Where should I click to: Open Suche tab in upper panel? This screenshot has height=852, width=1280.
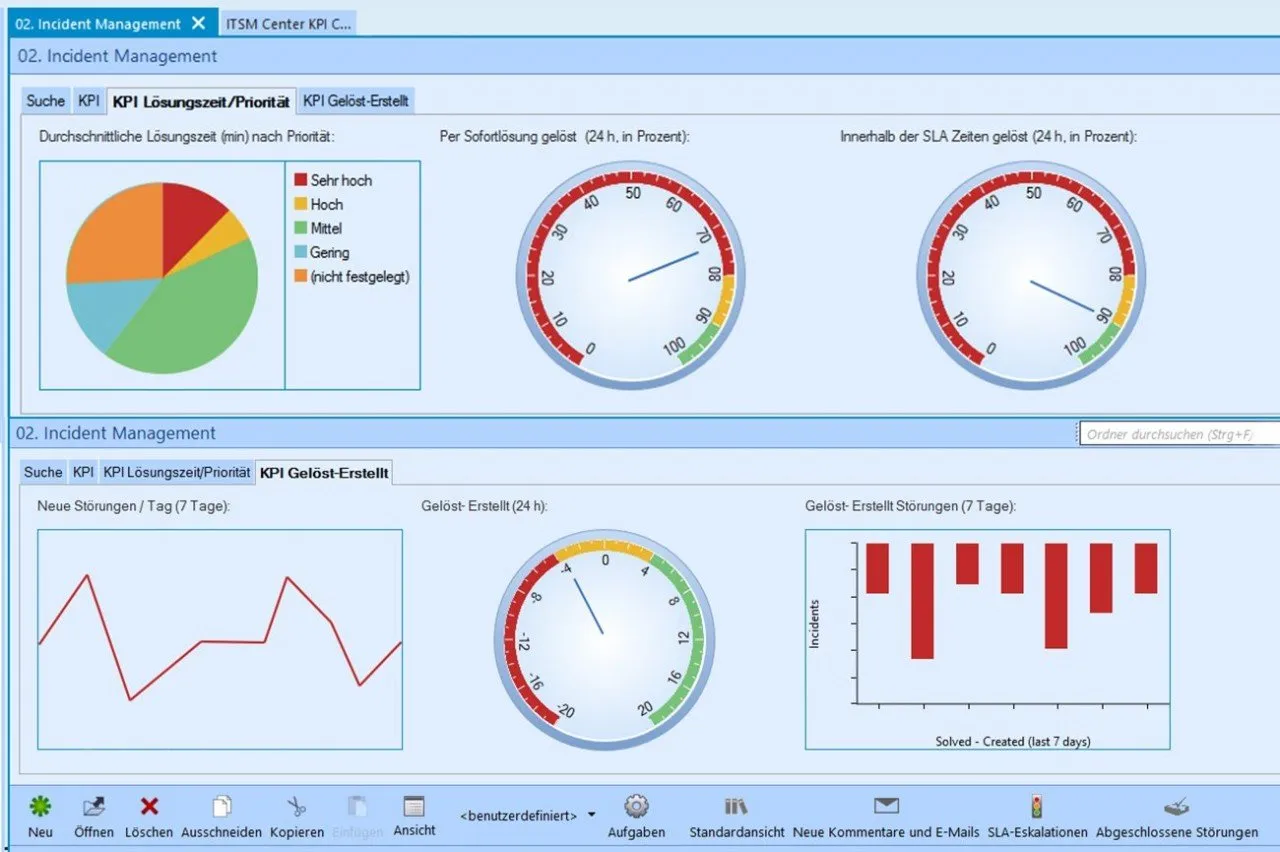46,100
